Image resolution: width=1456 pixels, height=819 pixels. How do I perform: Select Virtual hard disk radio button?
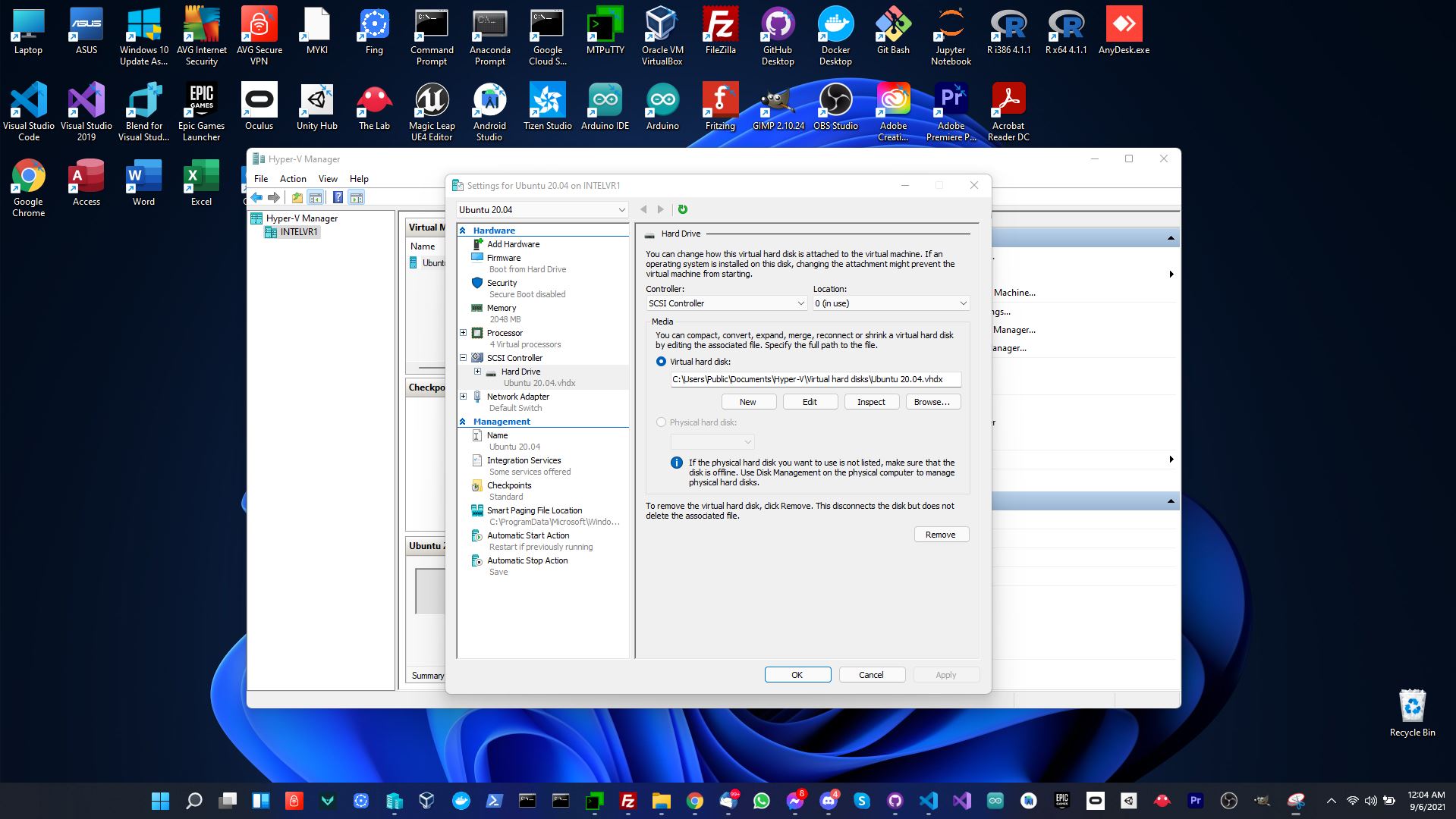coord(661,362)
